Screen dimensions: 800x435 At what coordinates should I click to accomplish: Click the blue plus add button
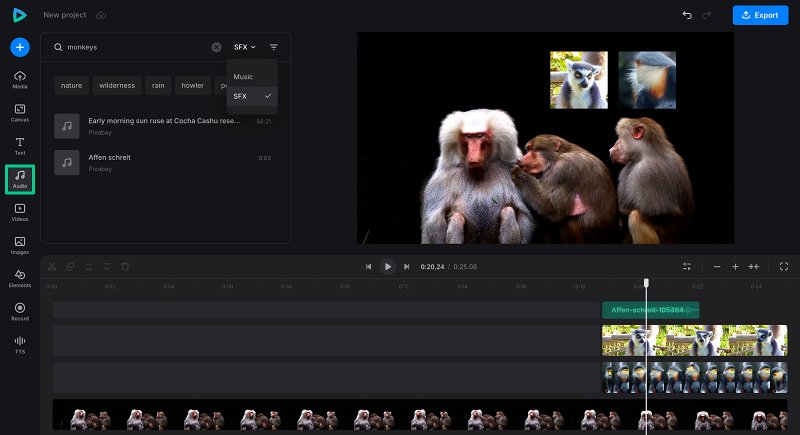click(20, 47)
